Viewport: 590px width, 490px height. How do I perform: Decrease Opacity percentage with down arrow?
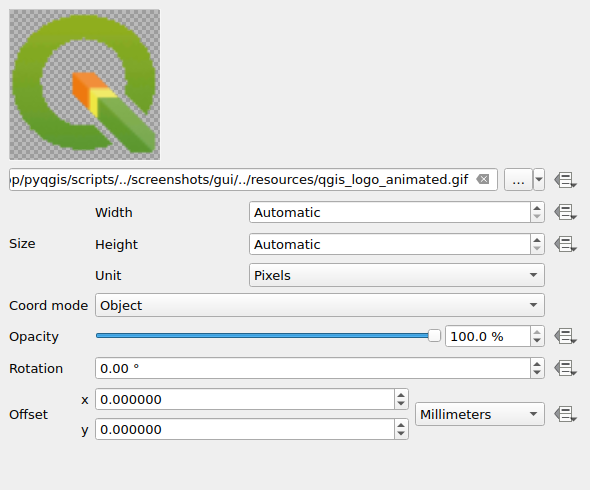(x=537, y=341)
